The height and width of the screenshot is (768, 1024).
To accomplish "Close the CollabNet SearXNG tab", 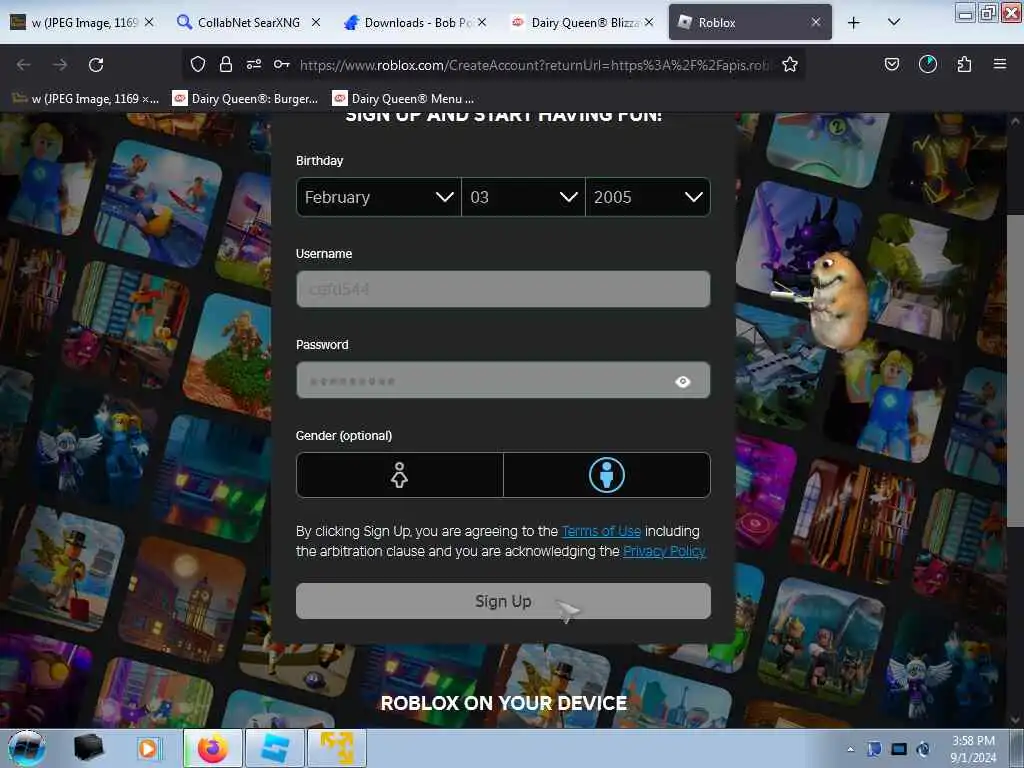I will click(x=315, y=22).
